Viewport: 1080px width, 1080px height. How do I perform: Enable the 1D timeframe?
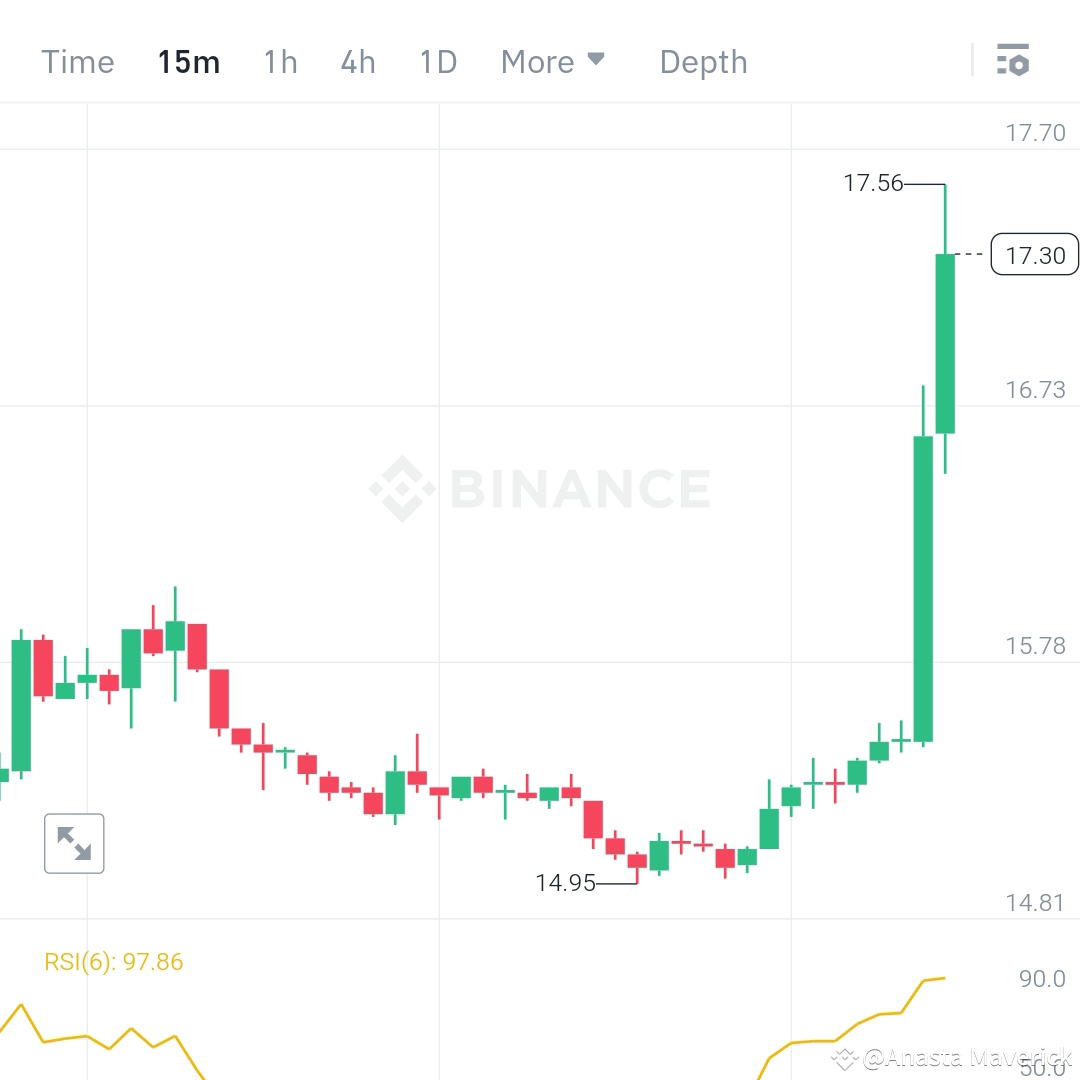437,61
